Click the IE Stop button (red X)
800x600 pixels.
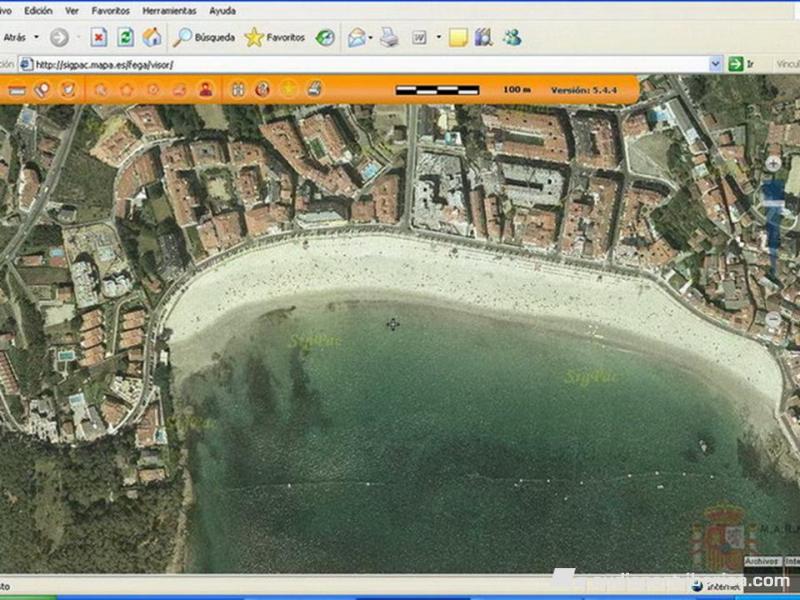(x=99, y=38)
